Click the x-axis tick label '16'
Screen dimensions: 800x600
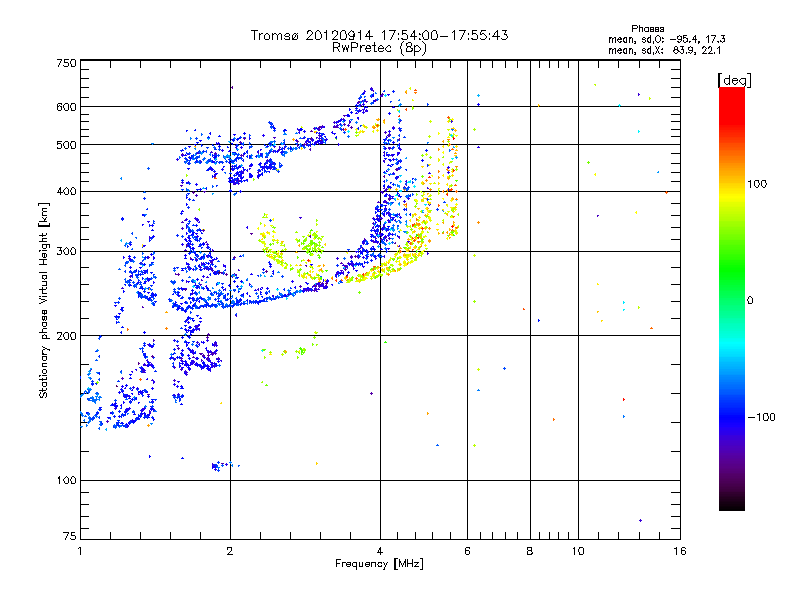click(680, 551)
